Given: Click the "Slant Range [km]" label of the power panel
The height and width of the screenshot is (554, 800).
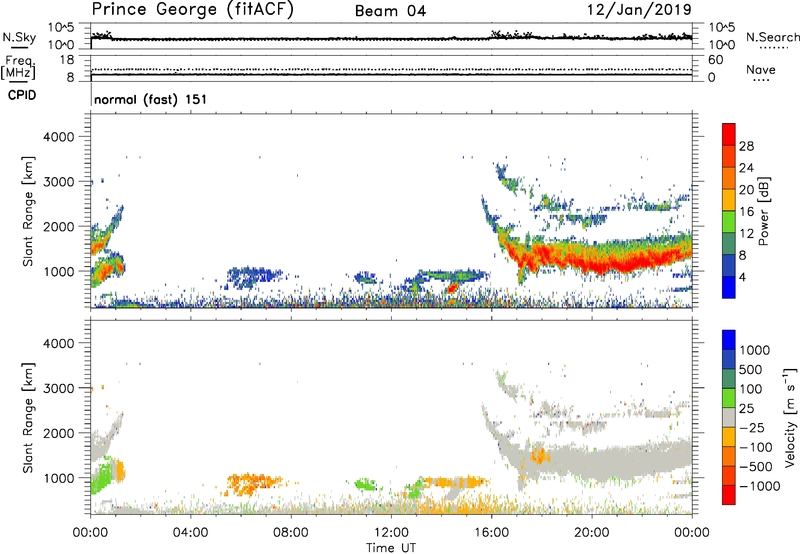Looking at the screenshot, I should [x=28, y=211].
